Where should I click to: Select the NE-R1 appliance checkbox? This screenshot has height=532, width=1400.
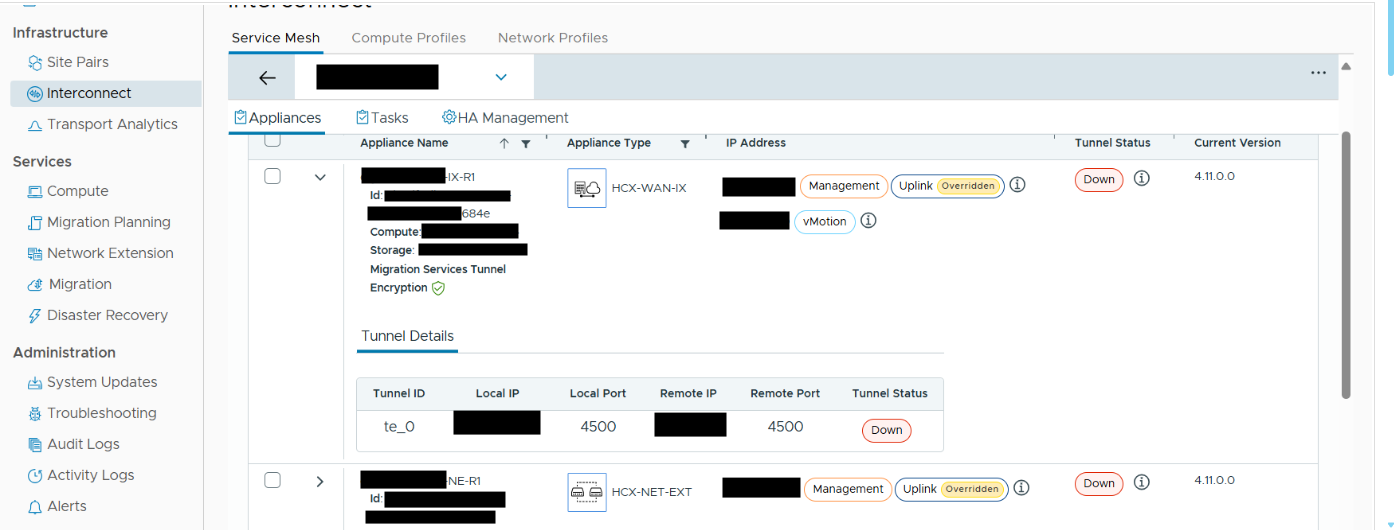click(x=272, y=481)
